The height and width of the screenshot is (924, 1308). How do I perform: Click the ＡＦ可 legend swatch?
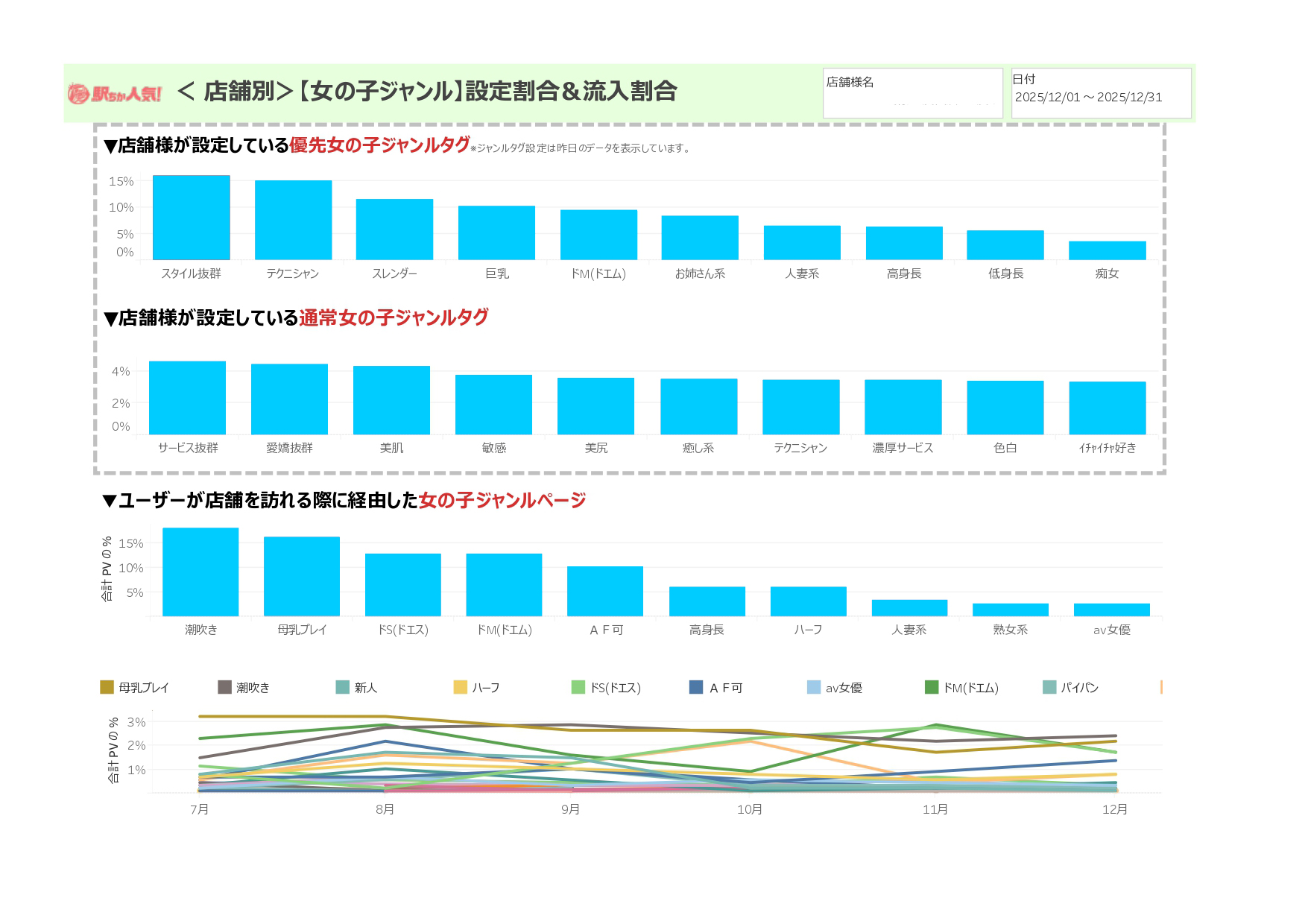coord(696,687)
